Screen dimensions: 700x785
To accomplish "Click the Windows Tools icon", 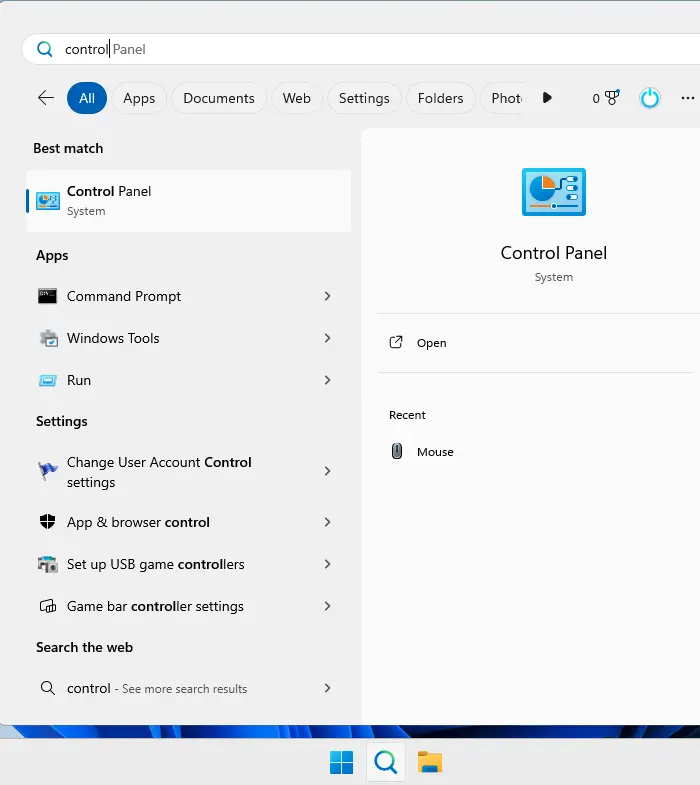I will click(48, 339).
